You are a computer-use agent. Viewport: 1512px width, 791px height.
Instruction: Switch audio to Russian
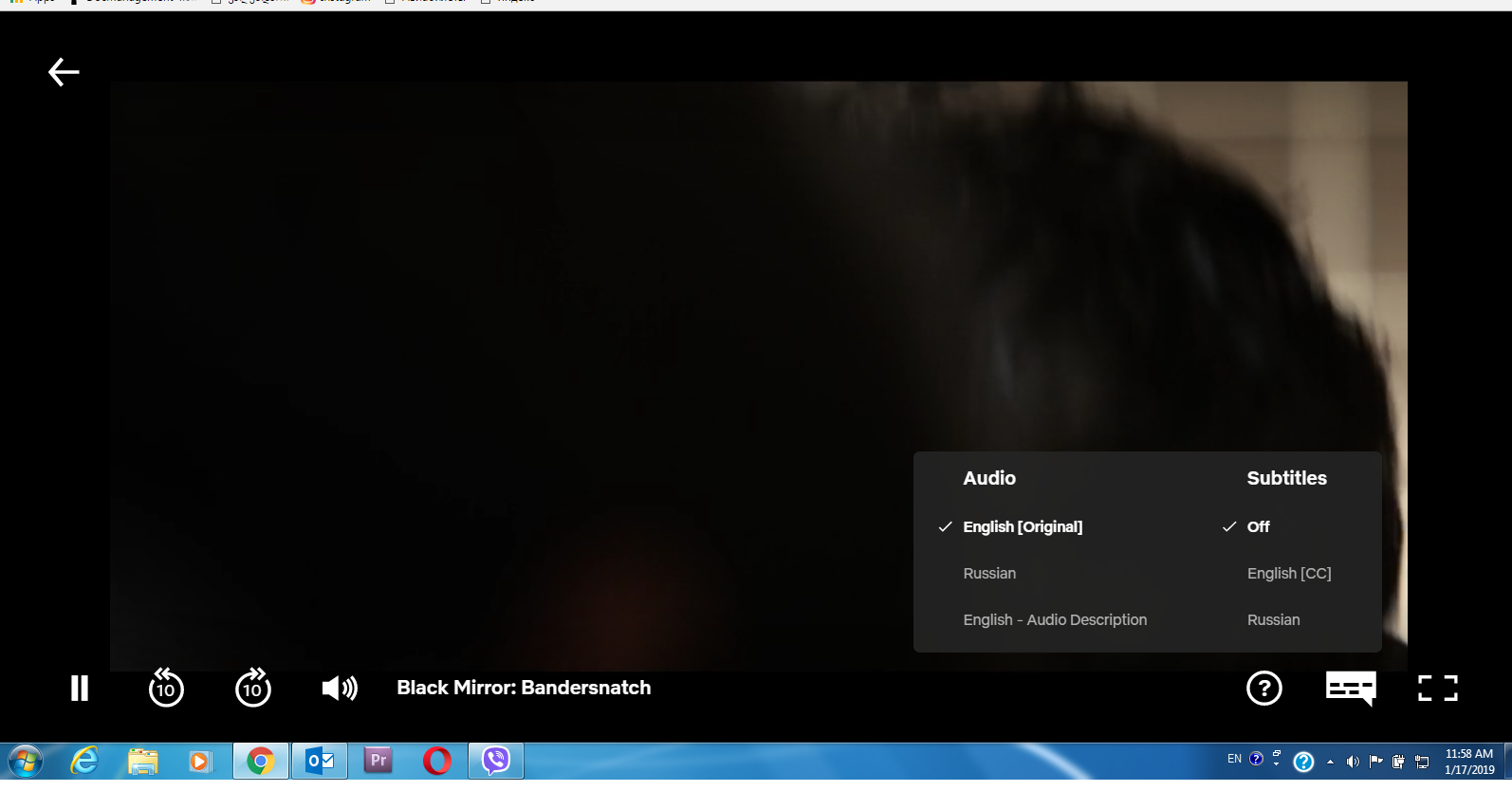(x=989, y=574)
